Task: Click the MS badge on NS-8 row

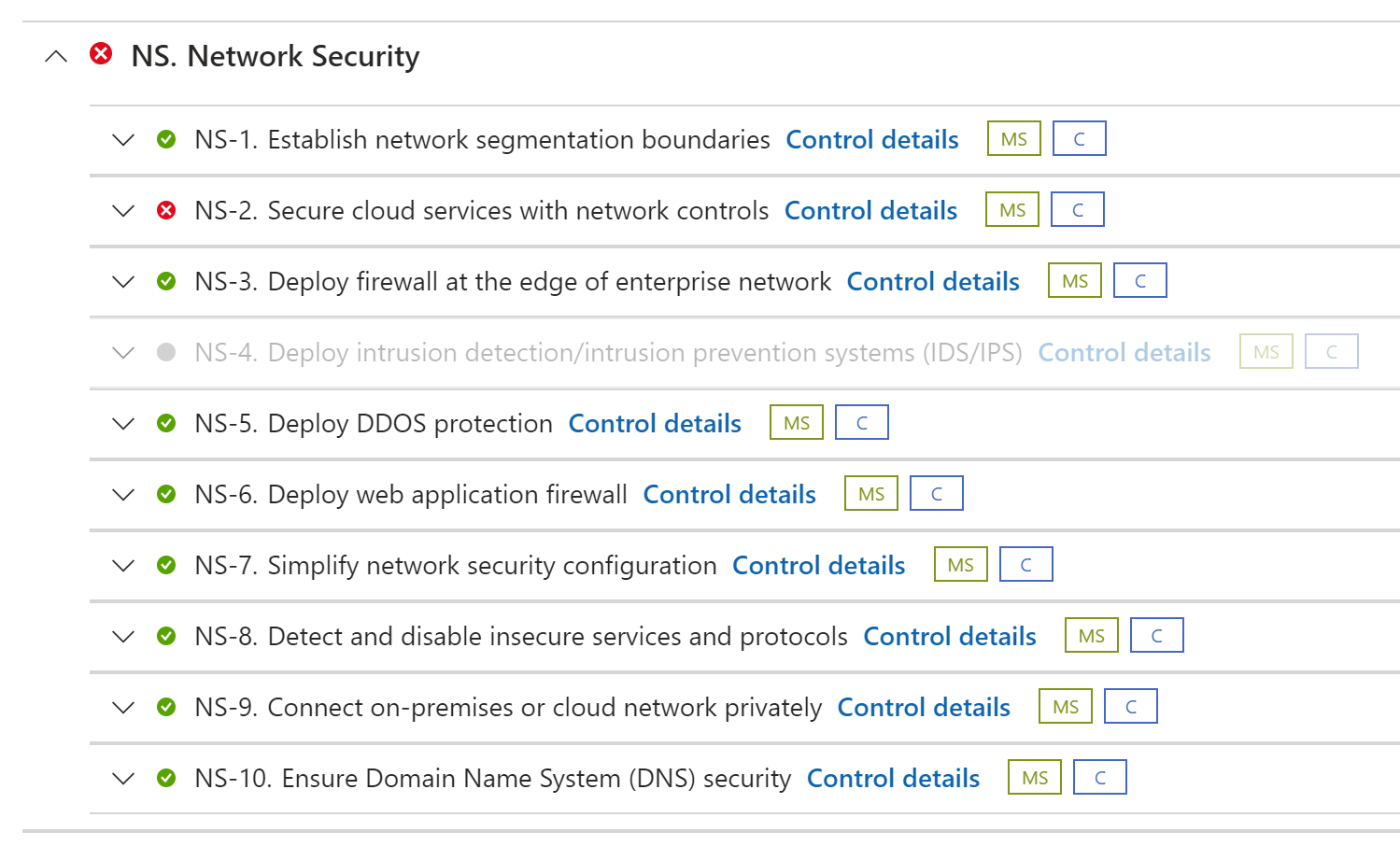Action: click(x=1091, y=636)
